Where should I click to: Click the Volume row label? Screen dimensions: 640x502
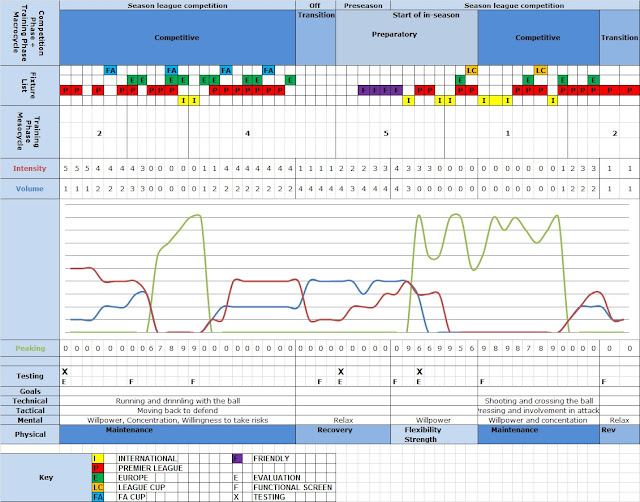[x=29, y=189]
